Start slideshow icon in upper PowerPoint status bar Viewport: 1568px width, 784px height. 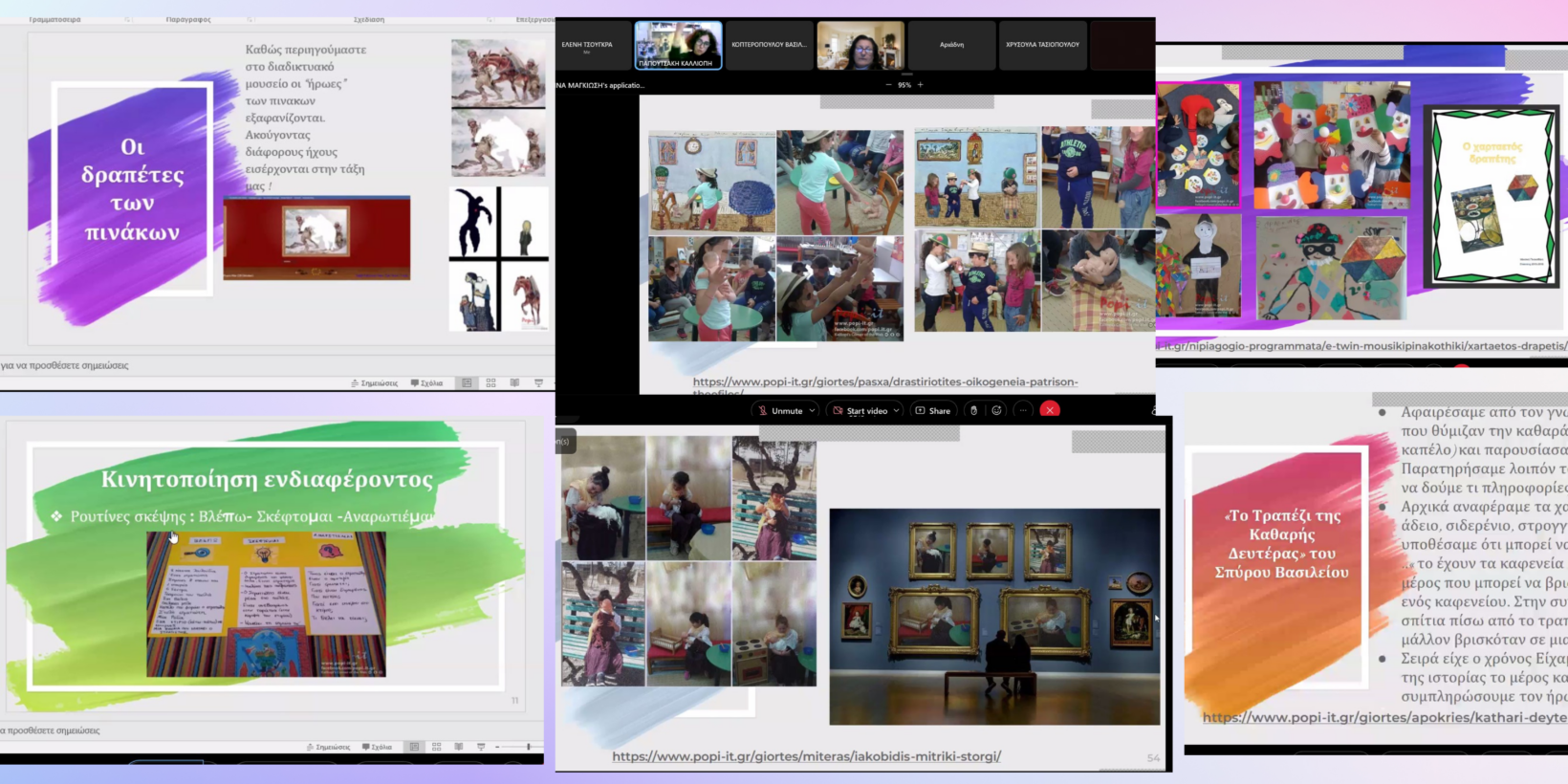tap(538, 383)
